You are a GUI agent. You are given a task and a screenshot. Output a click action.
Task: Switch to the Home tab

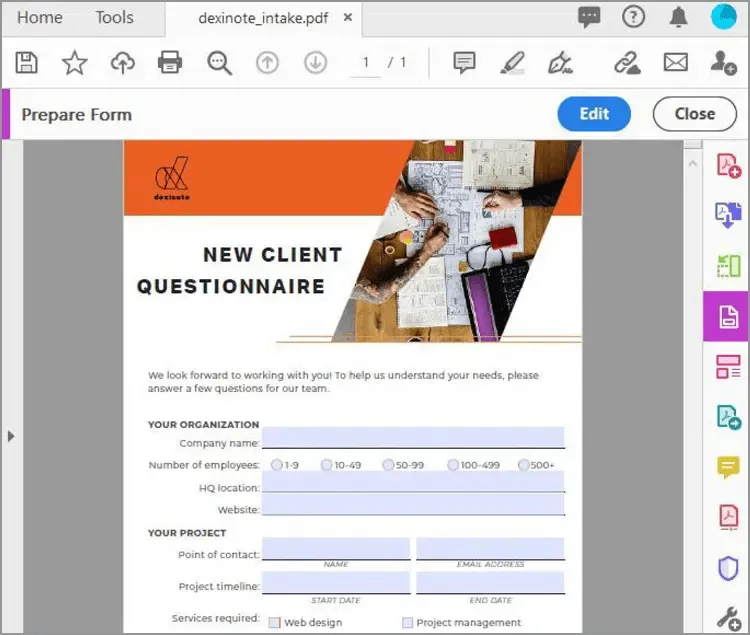[x=40, y=18]
